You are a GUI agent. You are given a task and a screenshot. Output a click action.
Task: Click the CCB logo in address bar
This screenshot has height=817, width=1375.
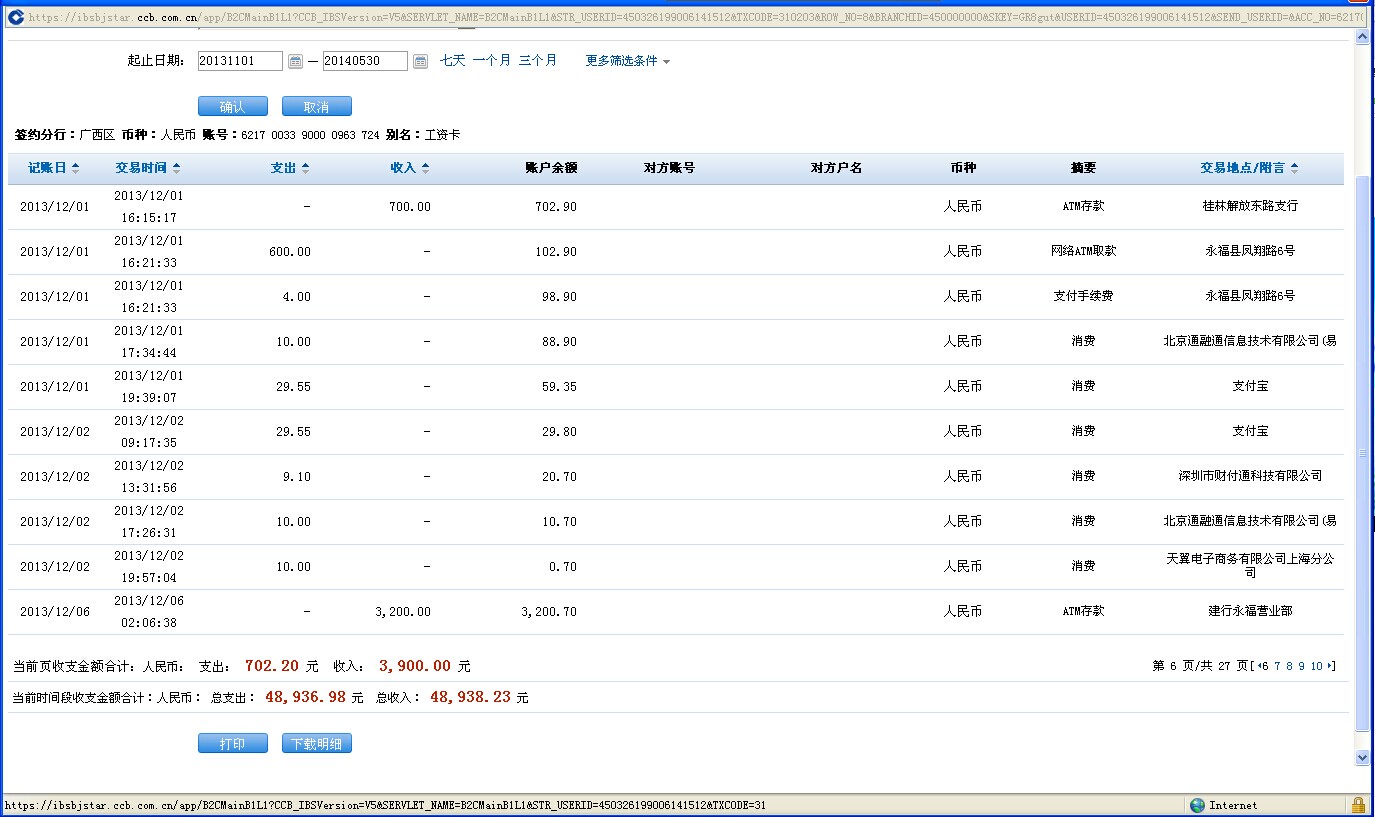click(15, 17)
